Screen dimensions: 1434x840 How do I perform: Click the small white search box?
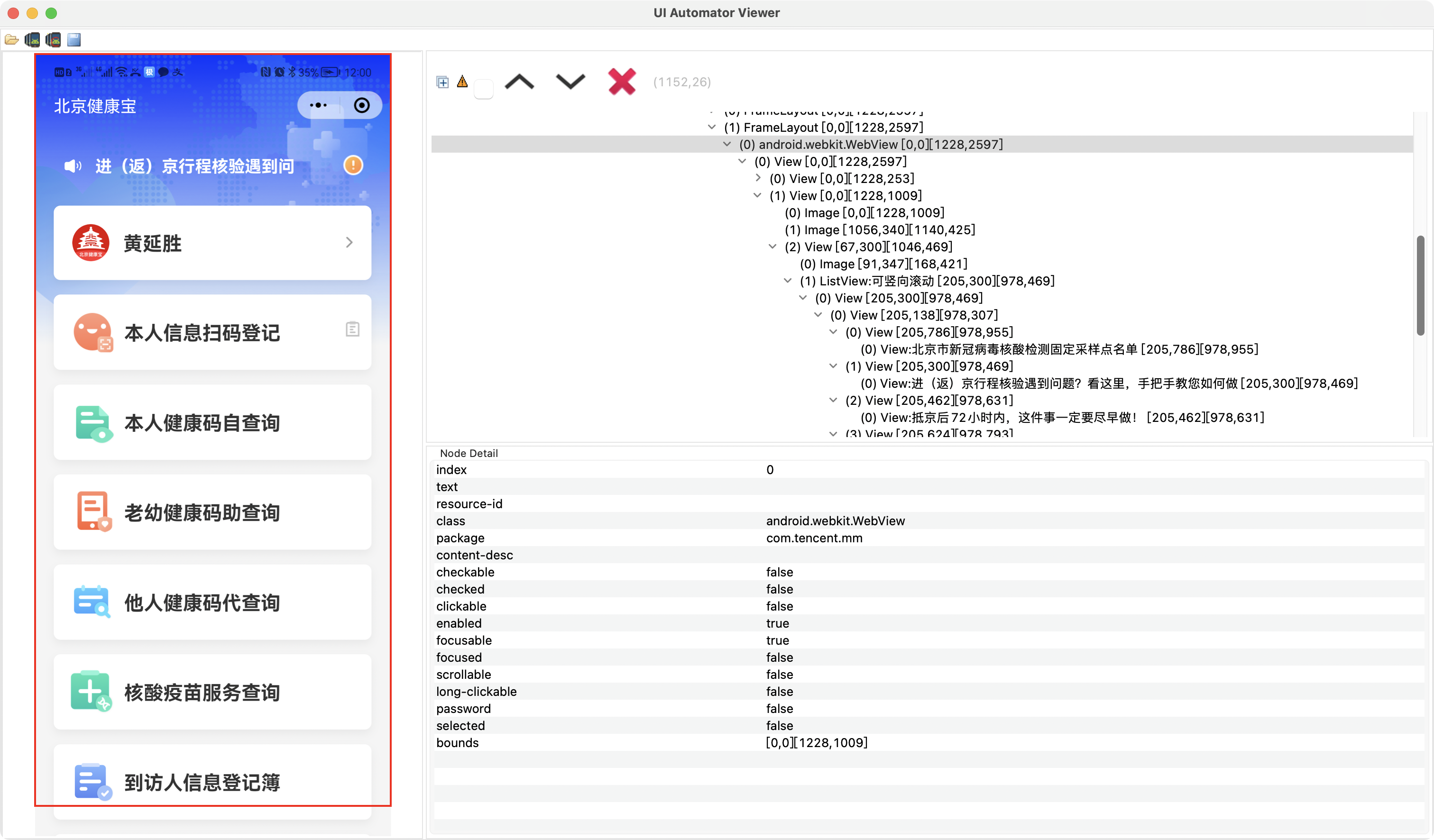[x=483, y=89]
